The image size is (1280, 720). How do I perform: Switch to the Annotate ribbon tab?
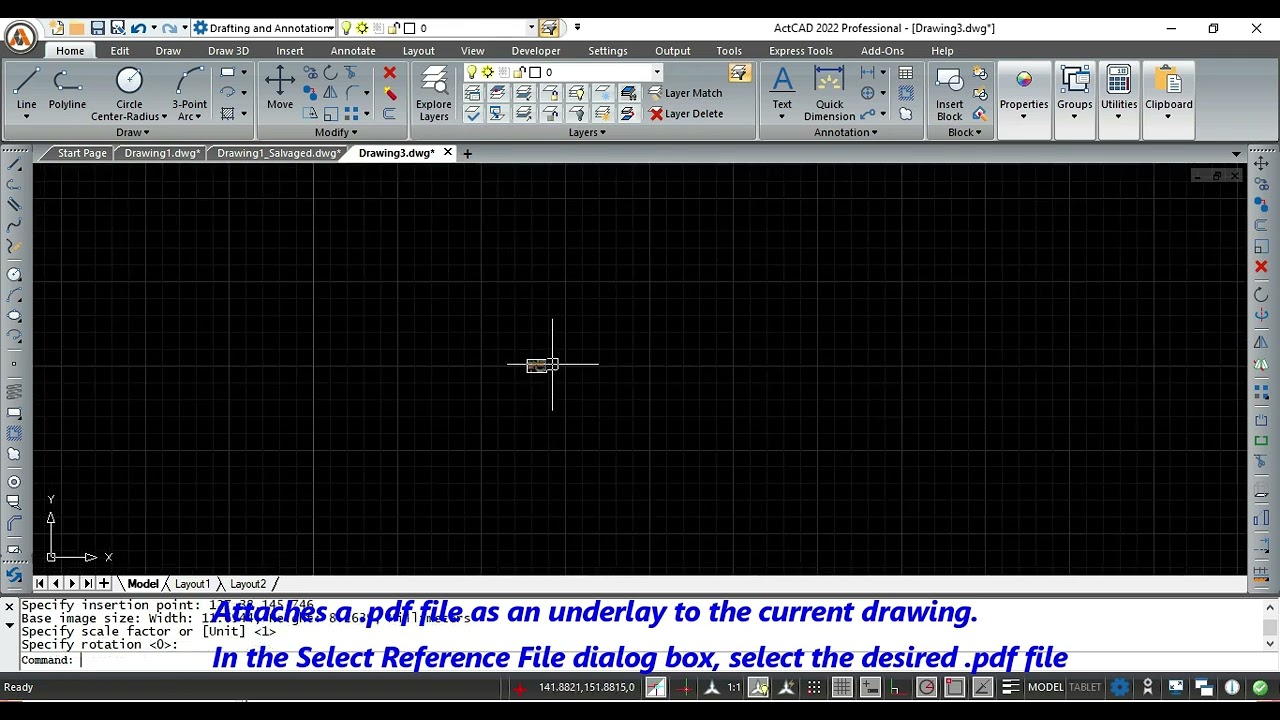click(x=353, y=51)
